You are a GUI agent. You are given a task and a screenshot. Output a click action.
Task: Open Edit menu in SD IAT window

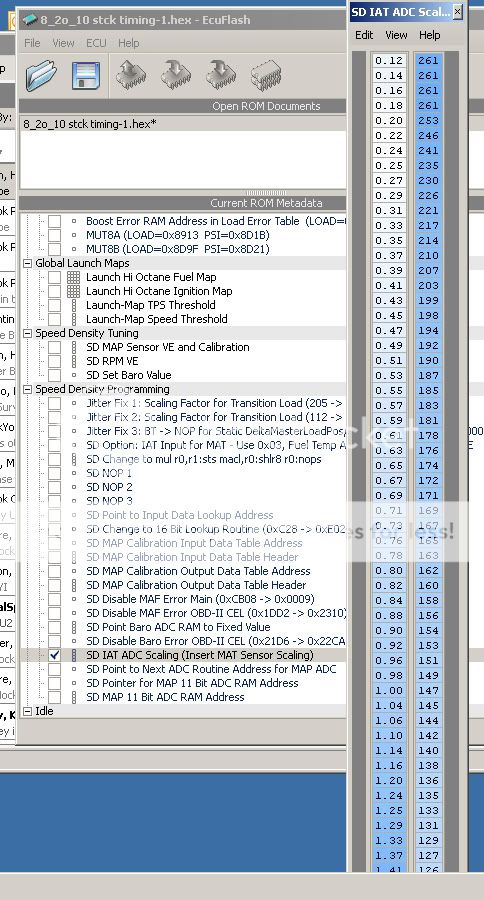pyautogui.click(x=364, y=35)
